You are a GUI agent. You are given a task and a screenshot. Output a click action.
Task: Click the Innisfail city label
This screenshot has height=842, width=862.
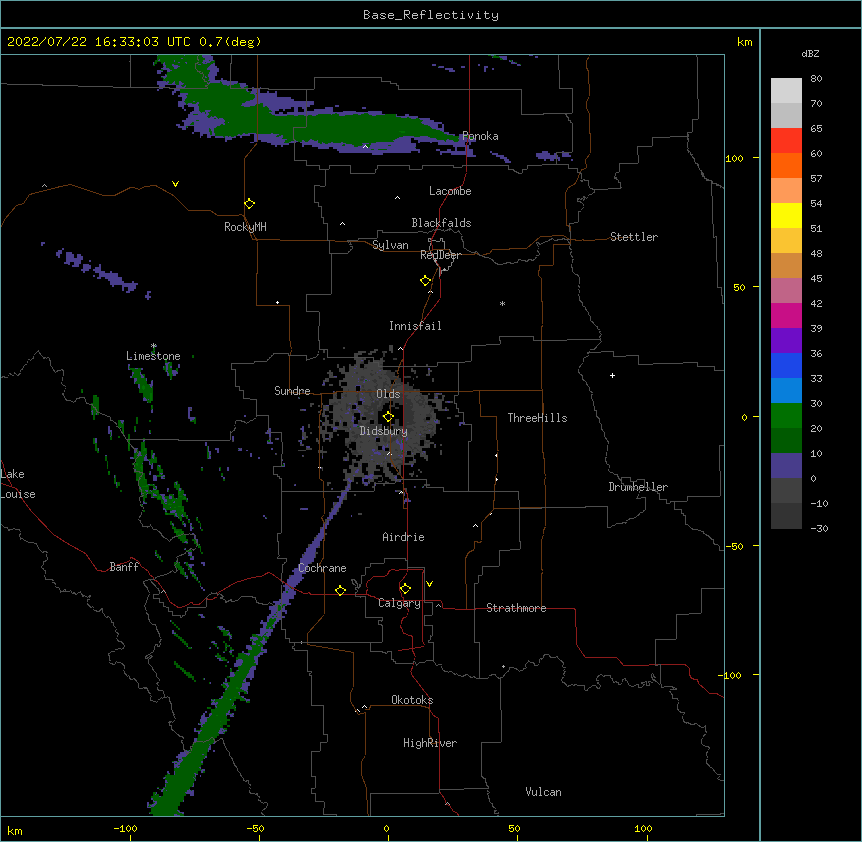coord(415,326)
